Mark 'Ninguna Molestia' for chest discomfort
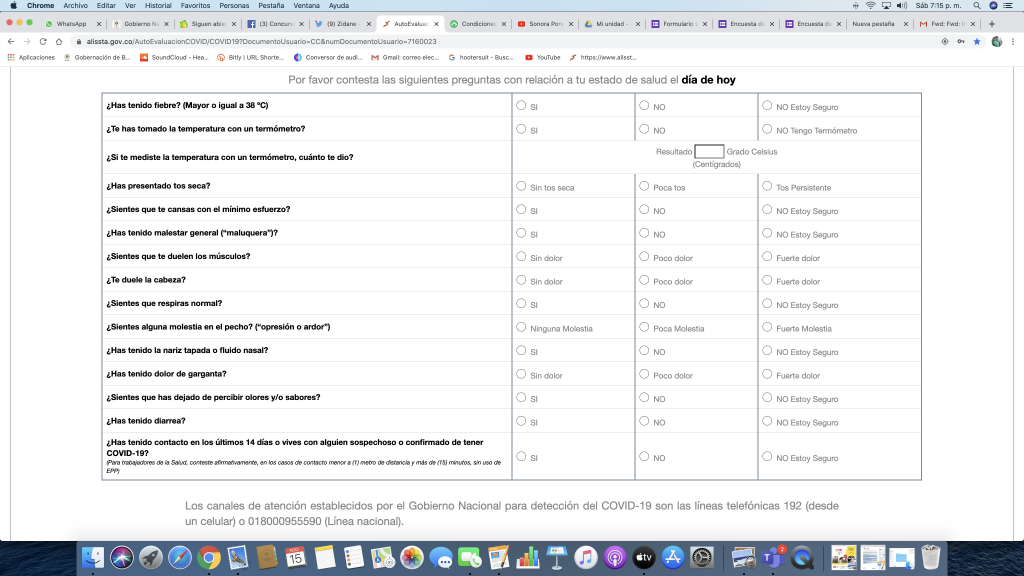 [x=522, y=327]
